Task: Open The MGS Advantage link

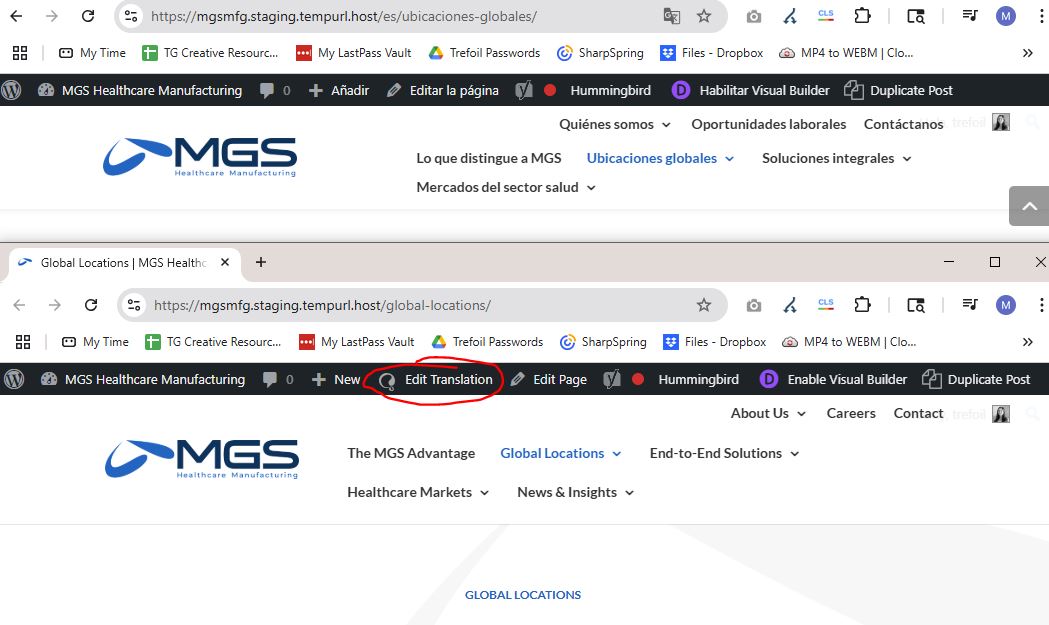Action: click(411, 454)
